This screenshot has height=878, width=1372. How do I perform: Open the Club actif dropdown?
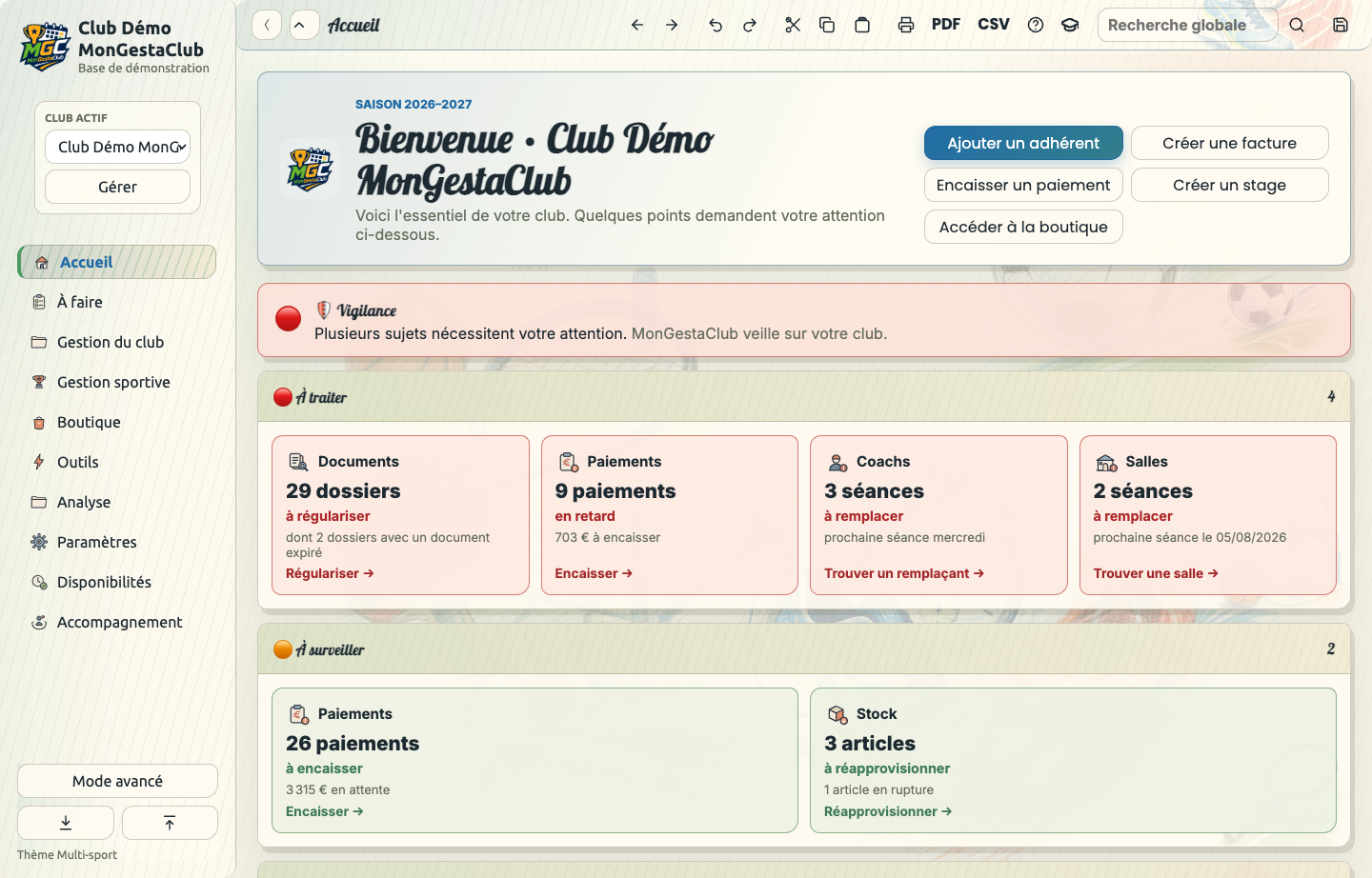click(117, 147)
